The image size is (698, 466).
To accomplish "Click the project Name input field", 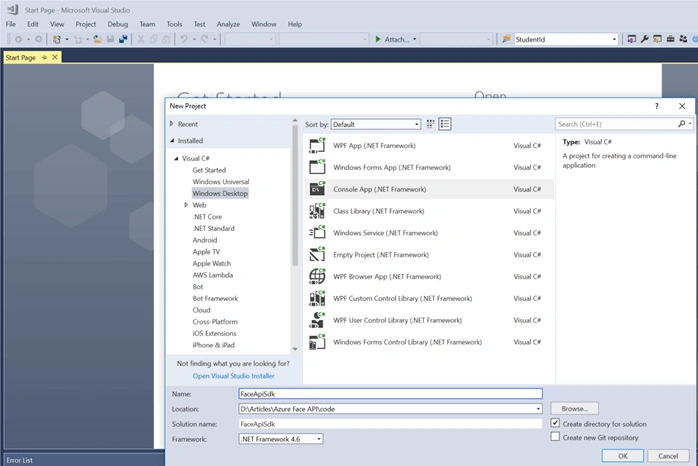I will click(x=390, y=393).
